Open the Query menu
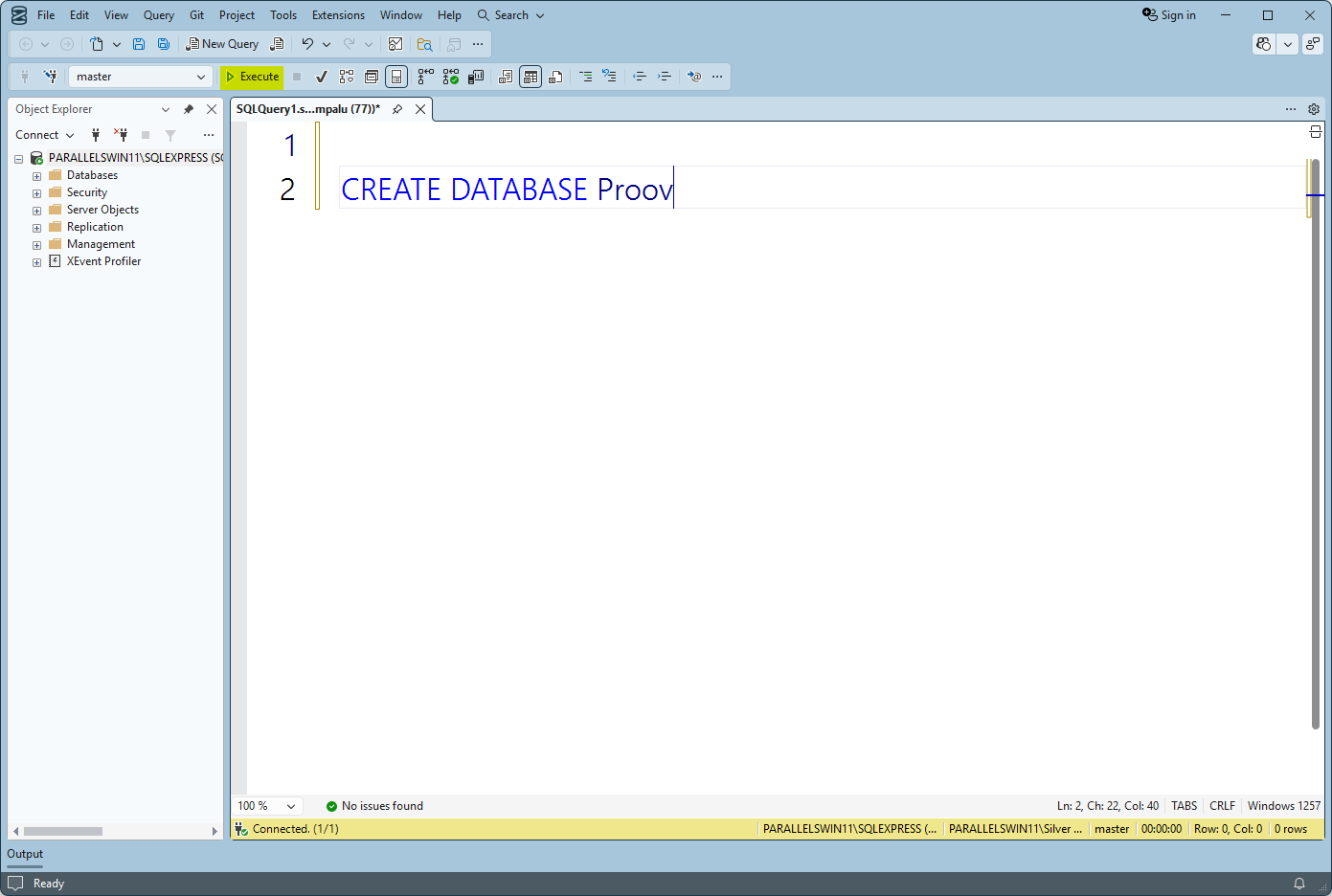 (159, 15)
